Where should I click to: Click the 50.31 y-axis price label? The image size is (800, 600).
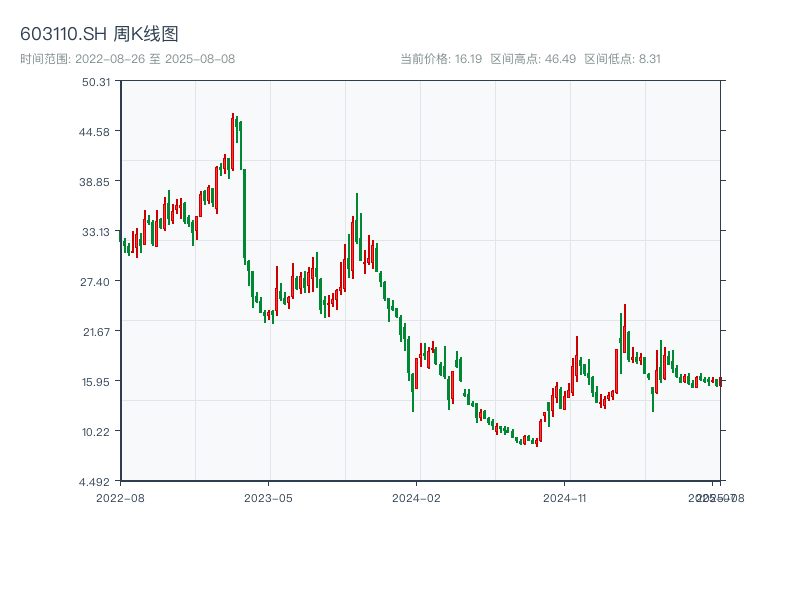coord(96,82)
